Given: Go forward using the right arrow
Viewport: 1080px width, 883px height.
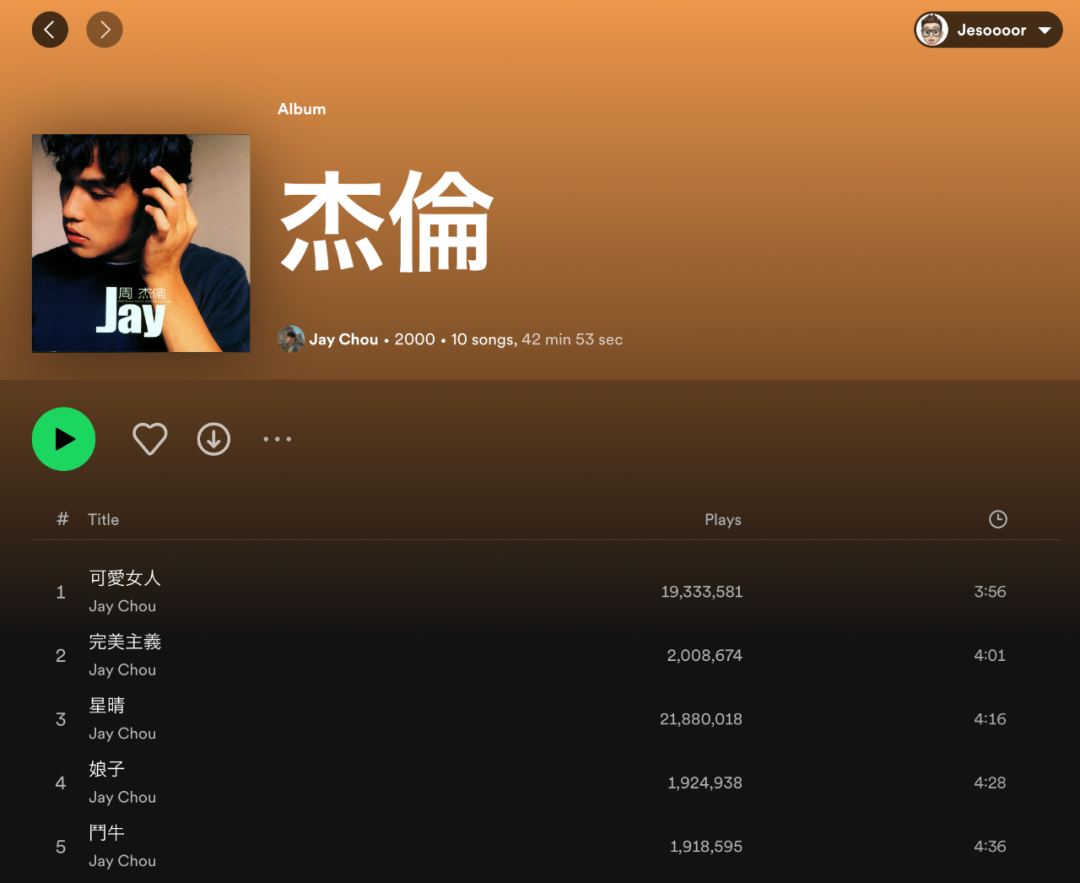Looking at the screenshot, I should (x=105, y=30).
